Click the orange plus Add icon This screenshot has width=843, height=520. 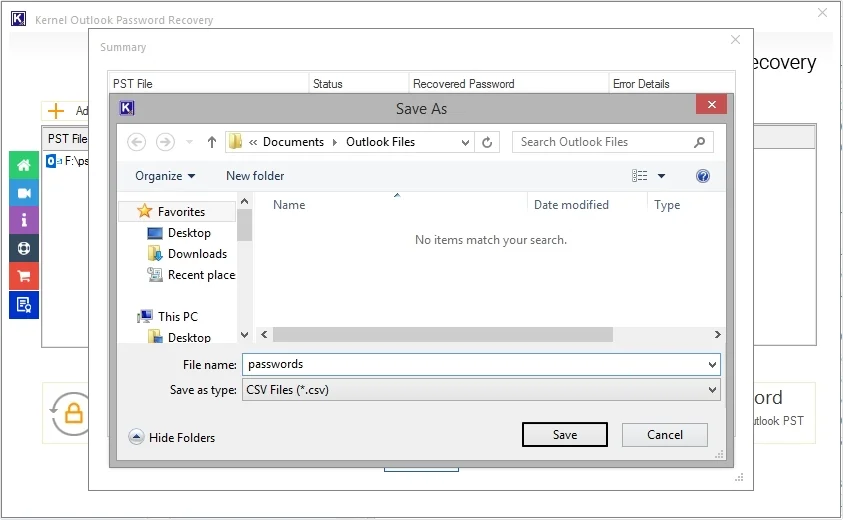[x=56, y=111]
